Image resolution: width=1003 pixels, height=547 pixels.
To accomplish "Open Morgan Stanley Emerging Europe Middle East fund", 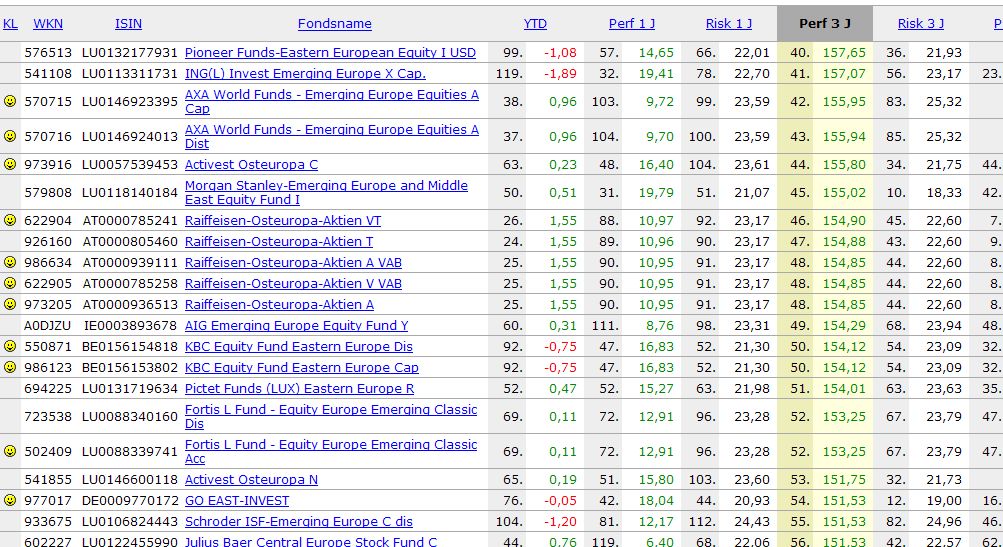I will coord(326,193).
